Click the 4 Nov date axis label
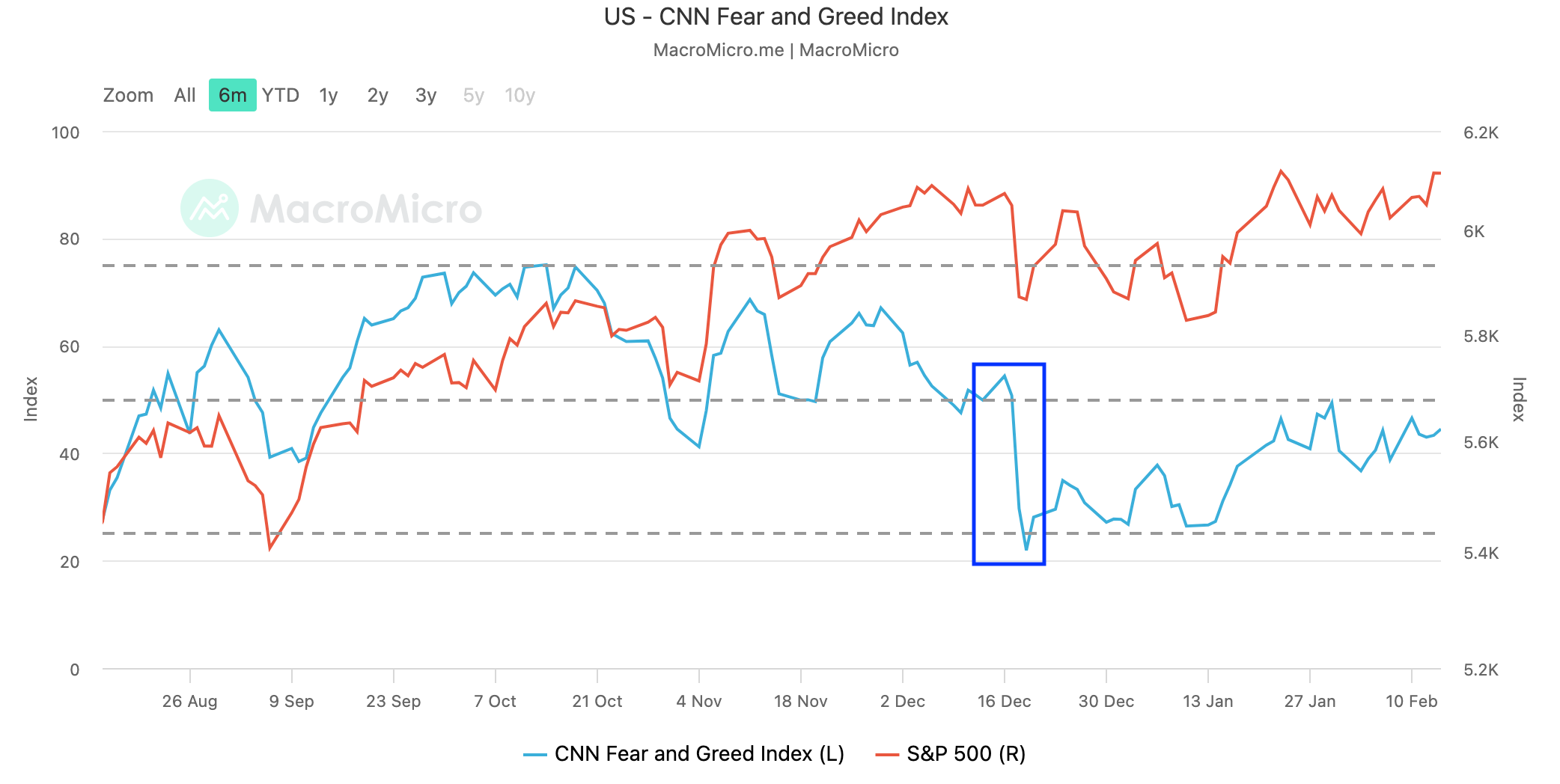The image size is (1560, 784). (x=698, y=702)
